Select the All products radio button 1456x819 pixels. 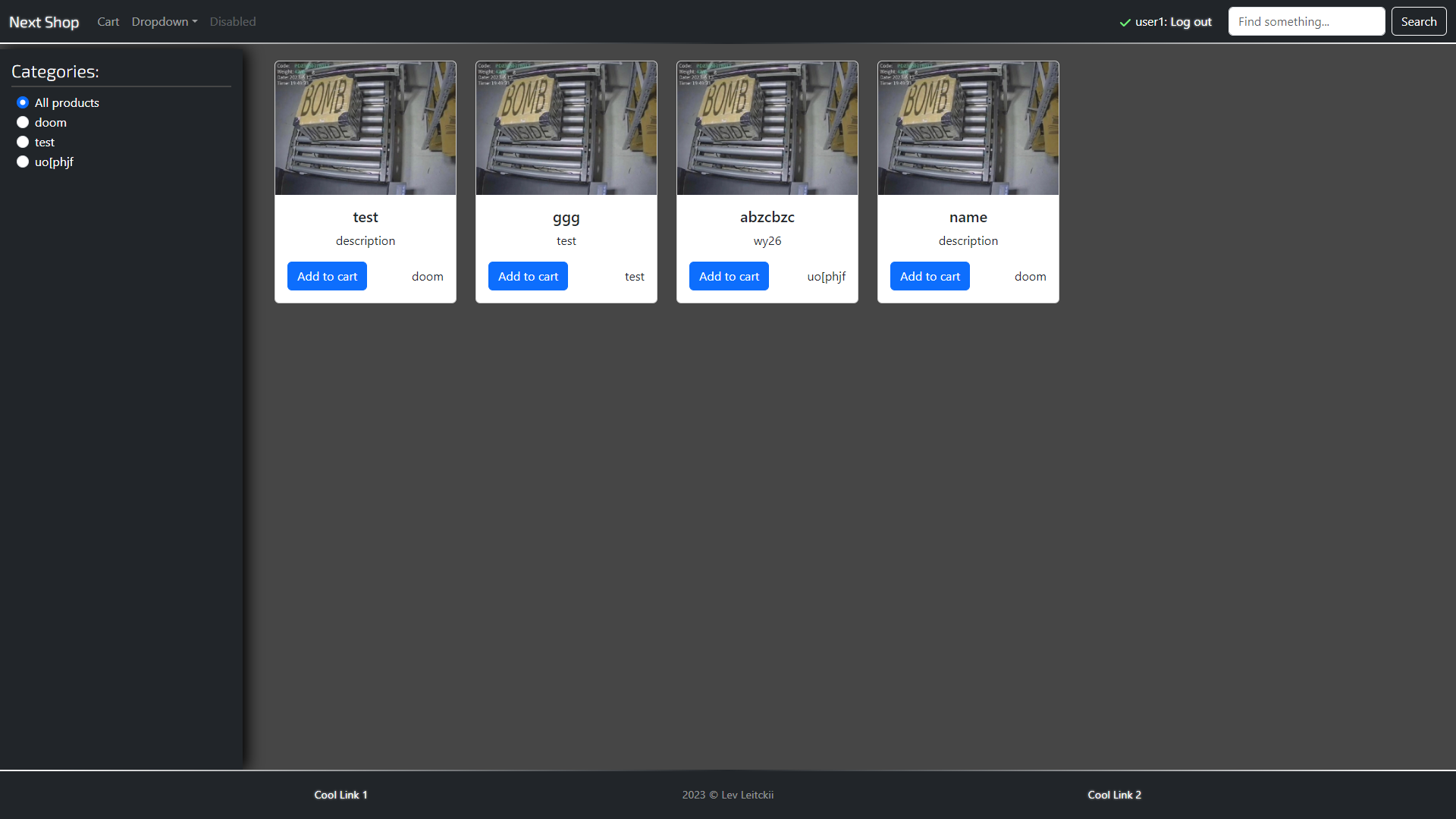coord(23,102)
